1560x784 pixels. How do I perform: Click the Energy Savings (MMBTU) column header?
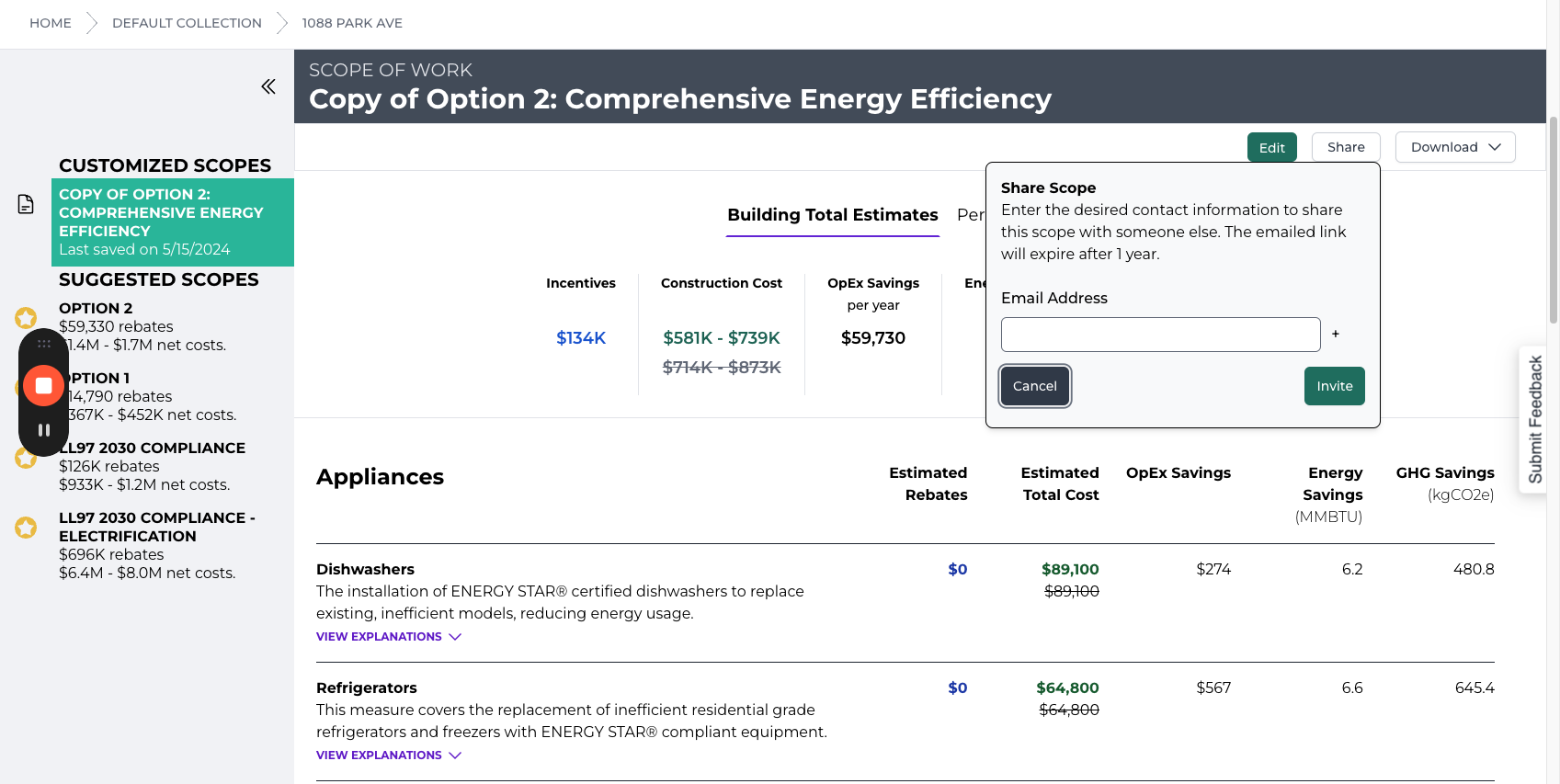[1329, 494]
